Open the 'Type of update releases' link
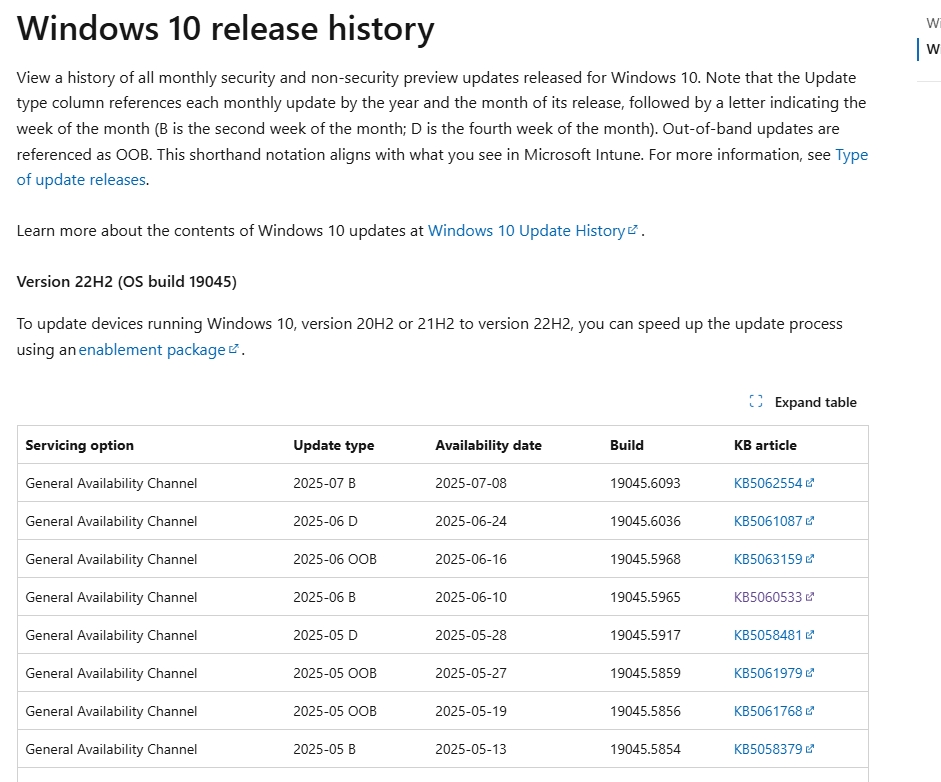The width and height of the screenshot is (941, 782). click(82, 179)
